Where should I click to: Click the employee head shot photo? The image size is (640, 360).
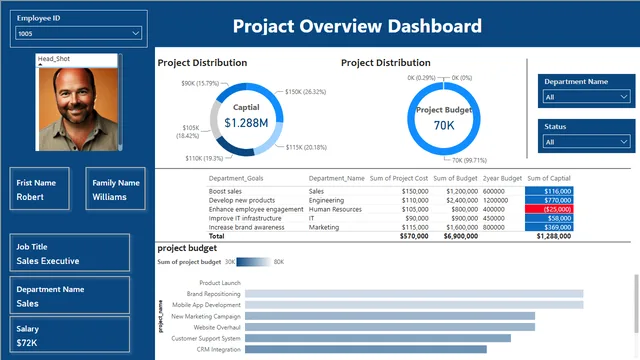coord(78,109)
